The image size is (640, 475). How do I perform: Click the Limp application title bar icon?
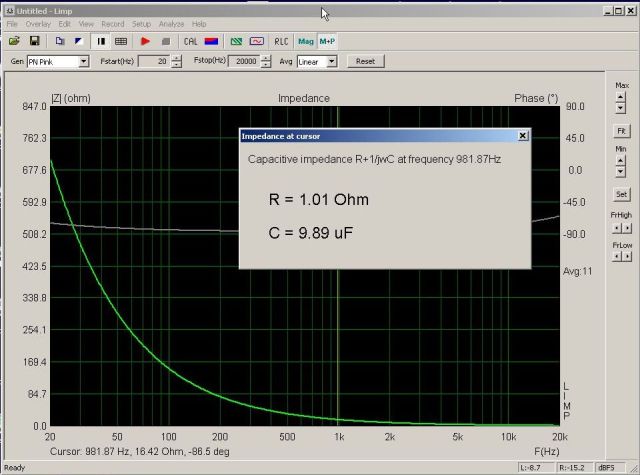point(10,11)
